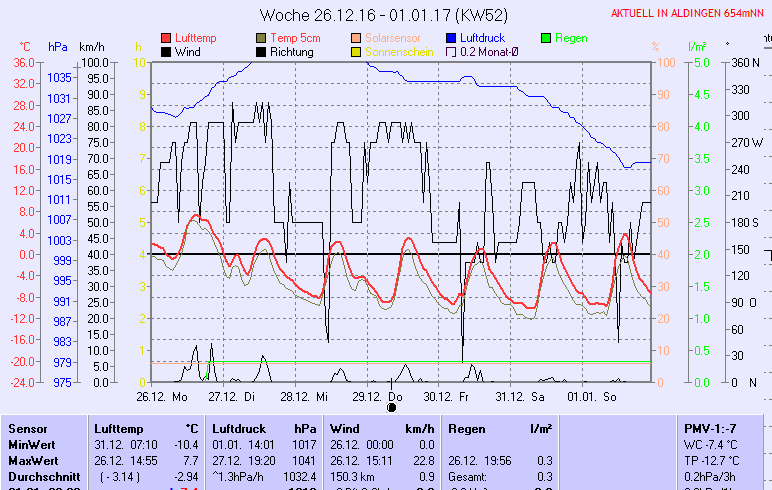The image size is (772, 490).
Task: Click the Sensor header in the table
Action: coord(28,428)
